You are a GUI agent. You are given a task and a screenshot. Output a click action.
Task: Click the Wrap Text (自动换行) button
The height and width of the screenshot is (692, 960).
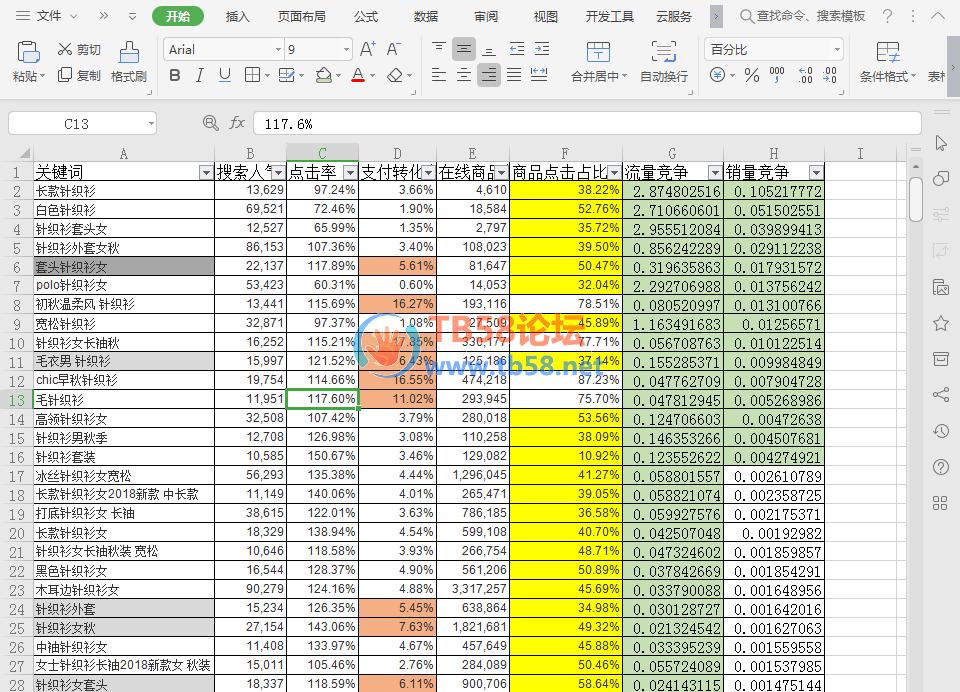(x=663, y=52)
